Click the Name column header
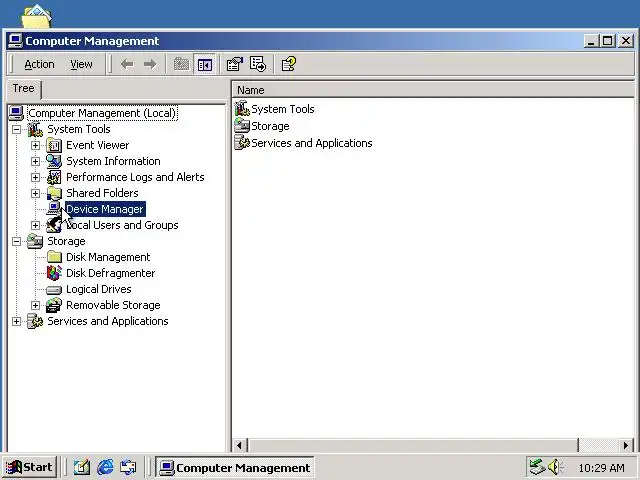Viewport: 640px width, 480px height. point(433,90)
